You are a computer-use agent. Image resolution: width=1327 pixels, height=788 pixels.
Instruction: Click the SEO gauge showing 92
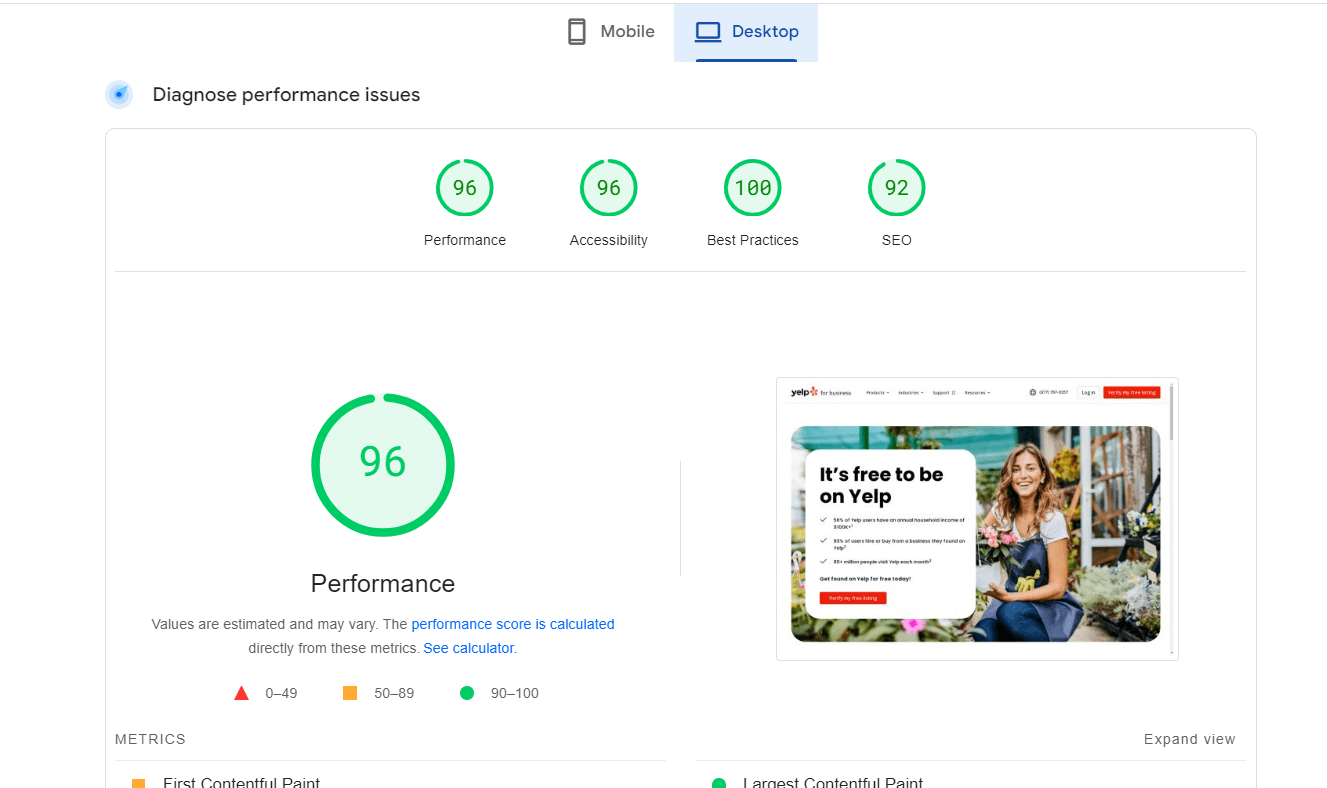896,187
